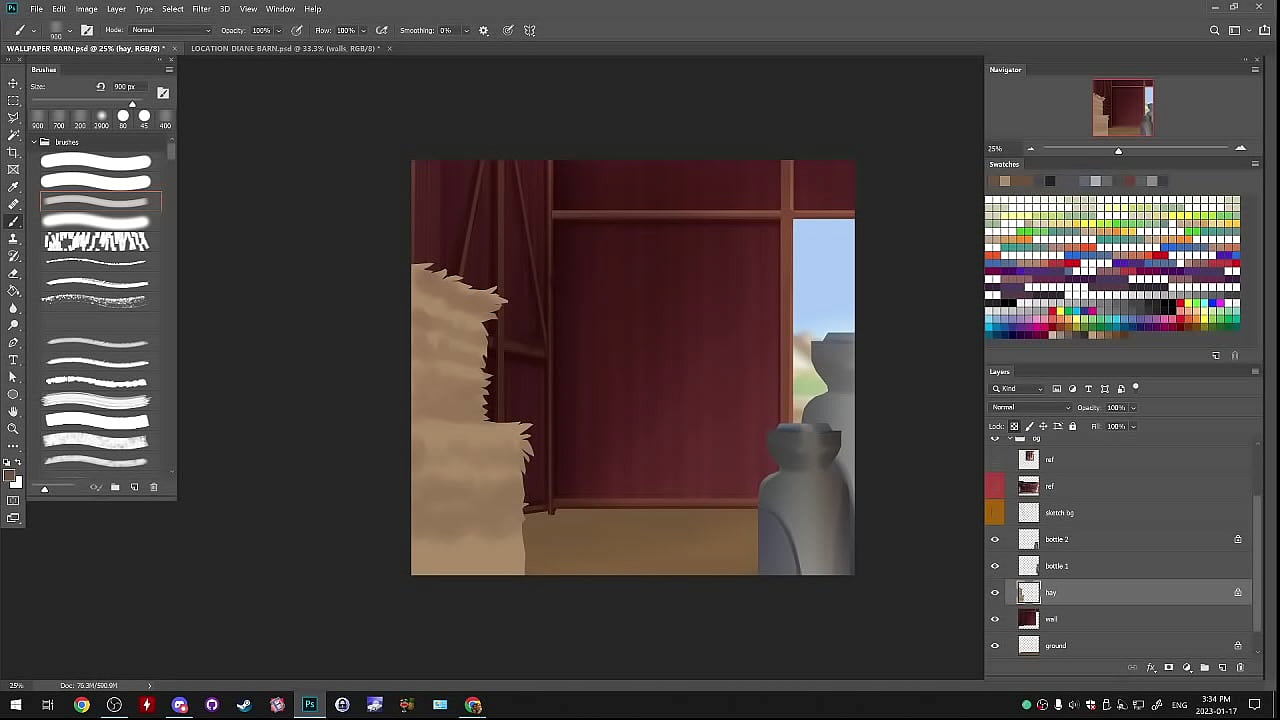
Task: Open the Filter menu
Action: click(201, 9)
